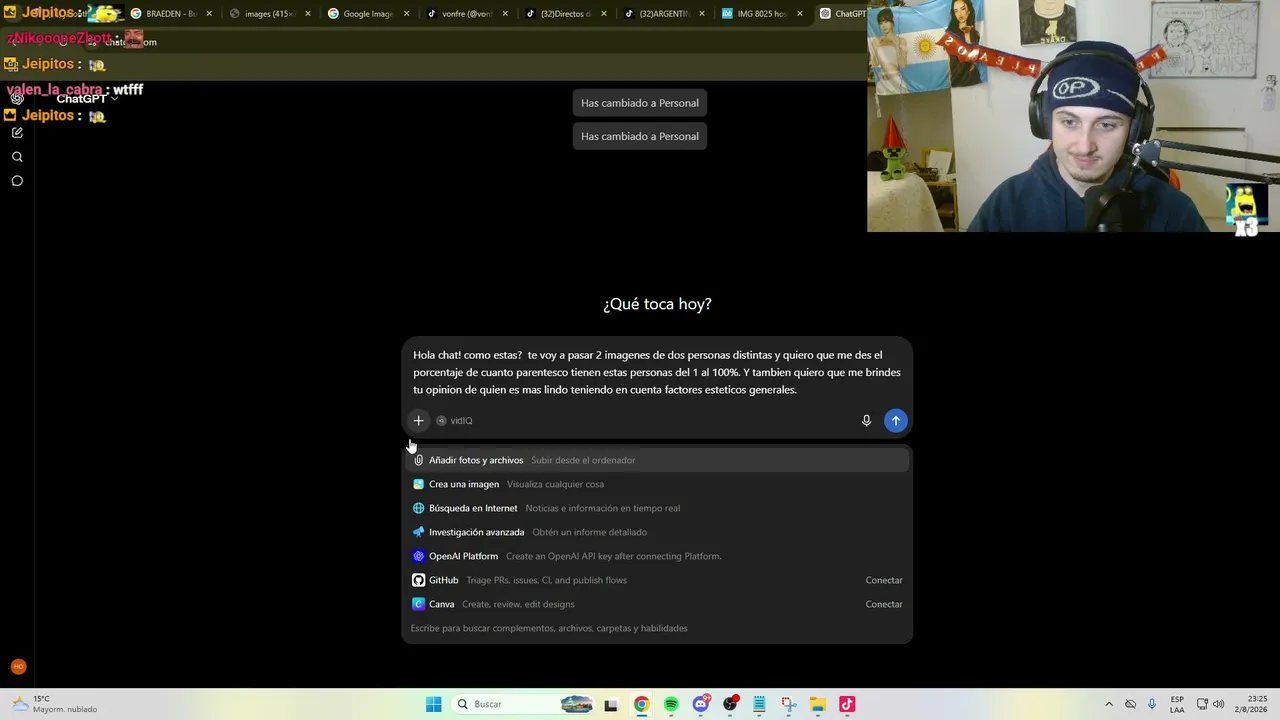Close the 'BRAEDEN' browser tab
Viewport: 1280px width, 720px height.
[x=209, y=14]
